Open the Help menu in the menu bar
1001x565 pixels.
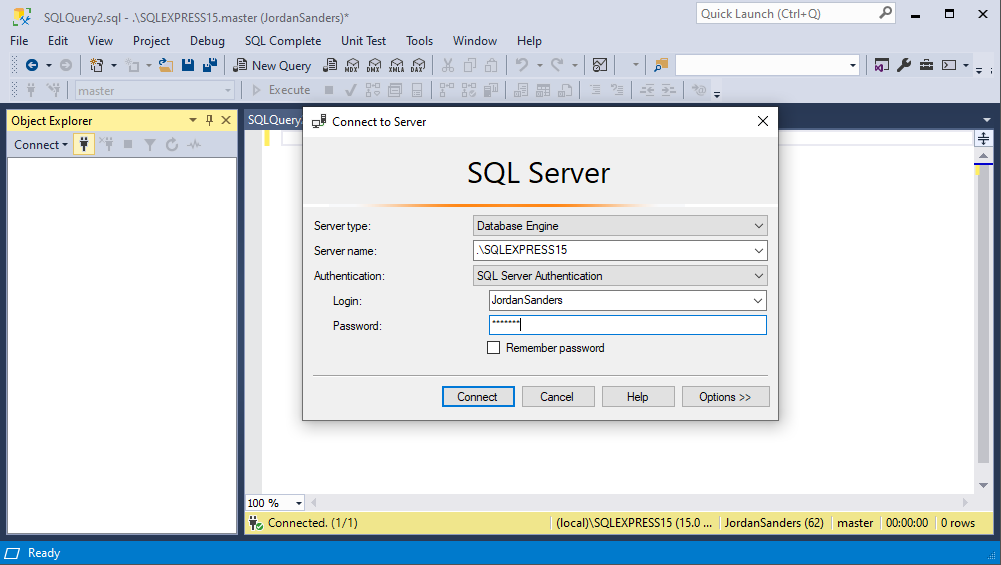click(529, 41)
